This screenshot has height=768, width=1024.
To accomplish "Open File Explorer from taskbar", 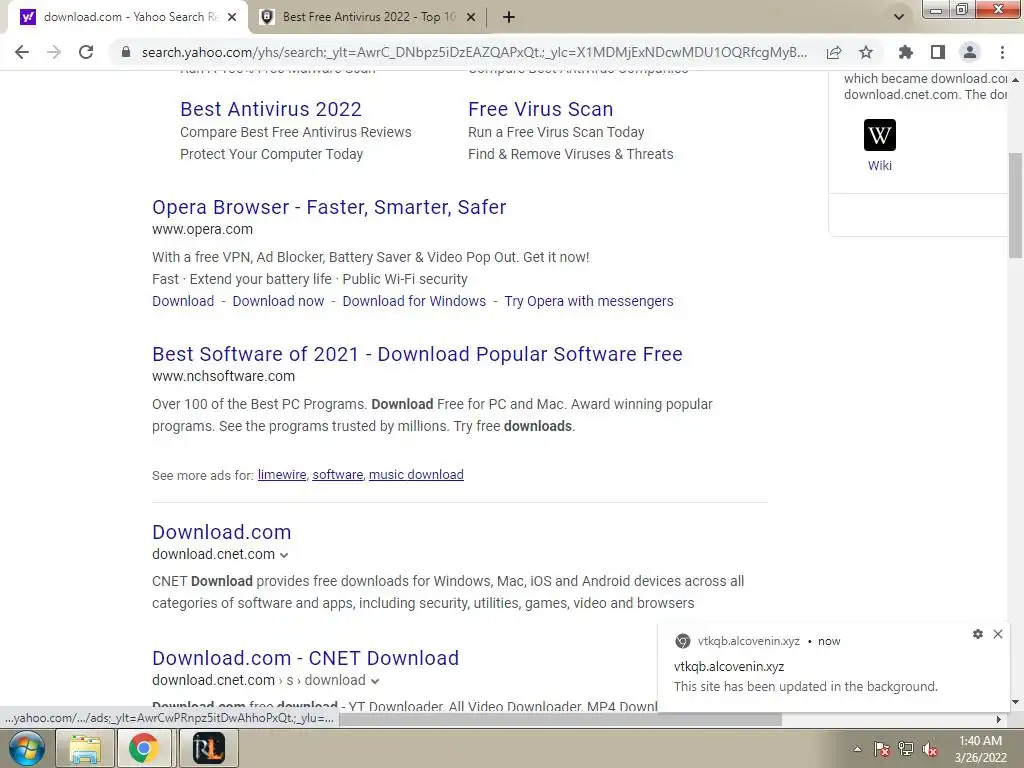I will [x=85, y=748].
